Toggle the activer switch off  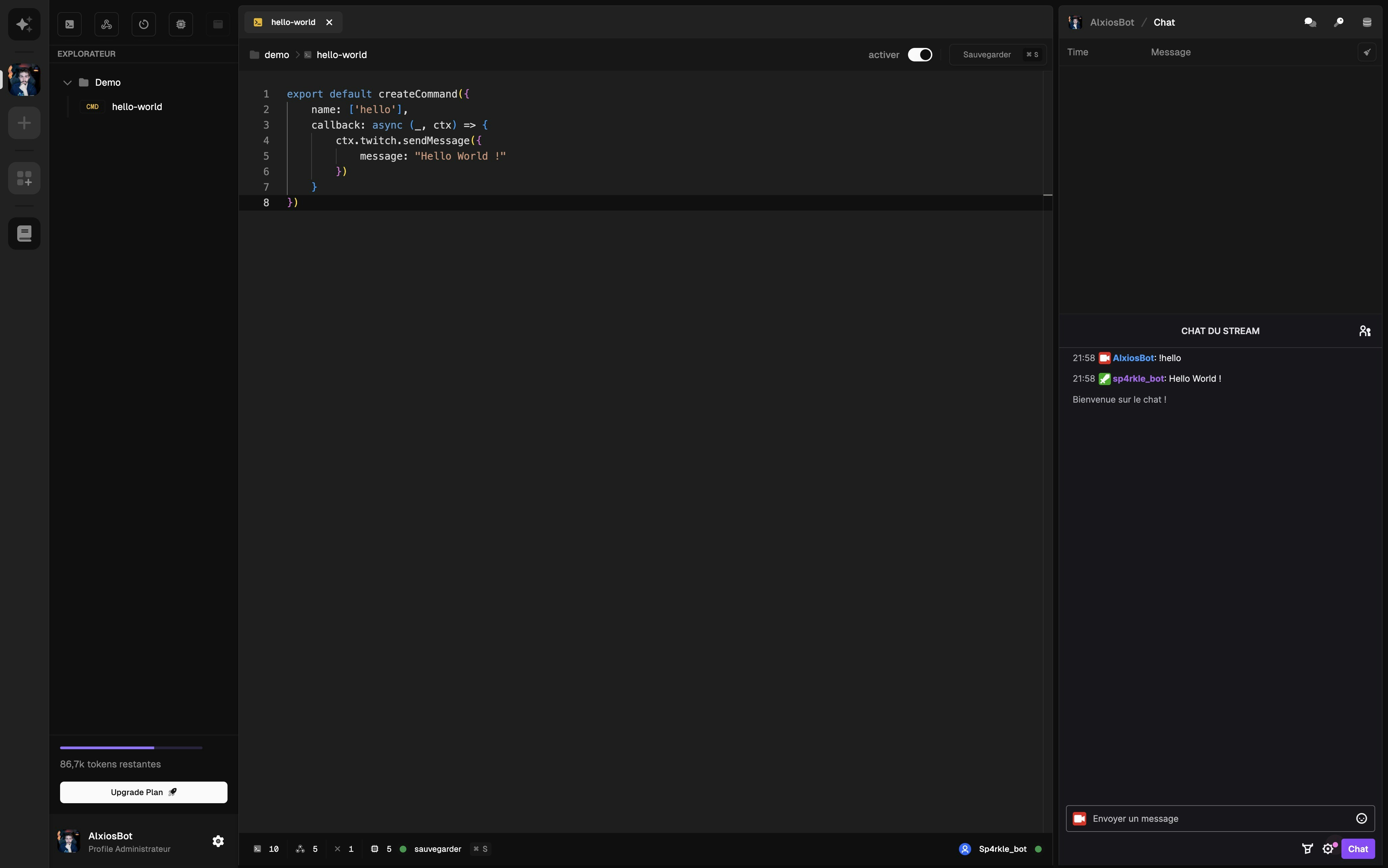tap(919, 55)
